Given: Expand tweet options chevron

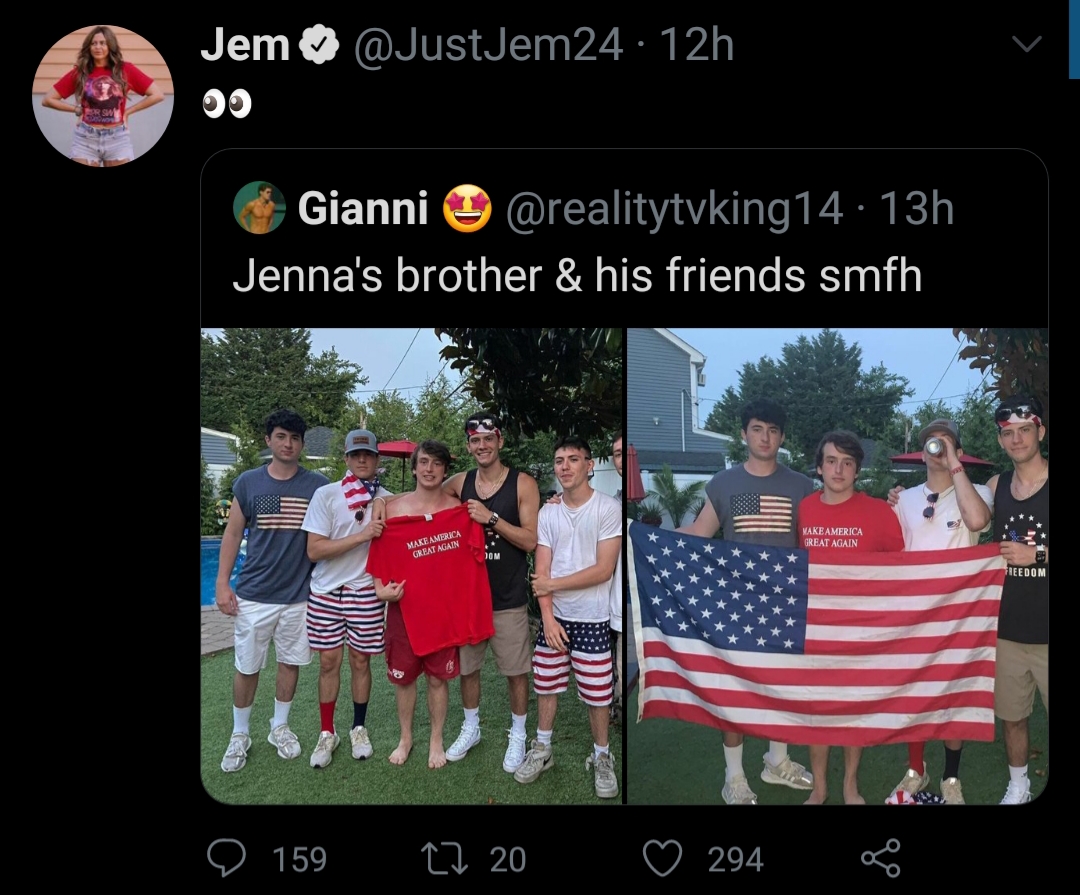Looking at the screenshot, I should pyautogui.click(x=1027, y=45).
